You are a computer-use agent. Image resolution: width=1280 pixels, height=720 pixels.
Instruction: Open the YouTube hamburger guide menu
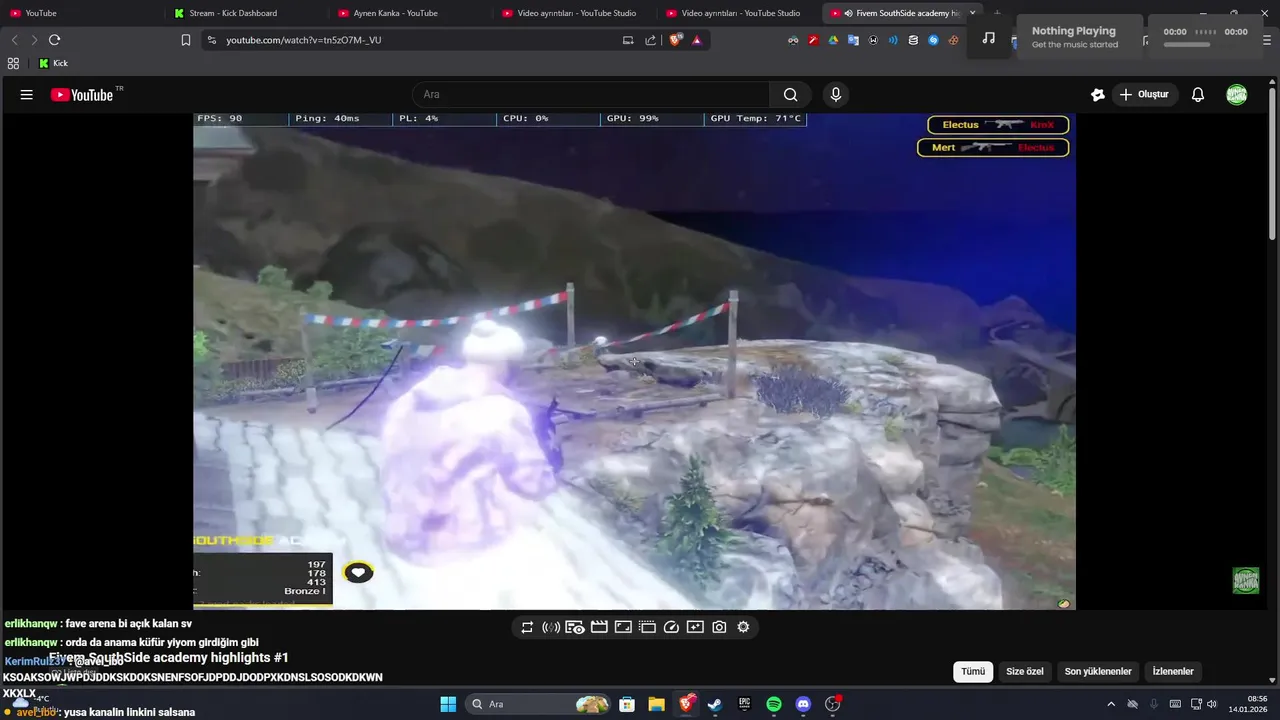[x=27, y=95]
